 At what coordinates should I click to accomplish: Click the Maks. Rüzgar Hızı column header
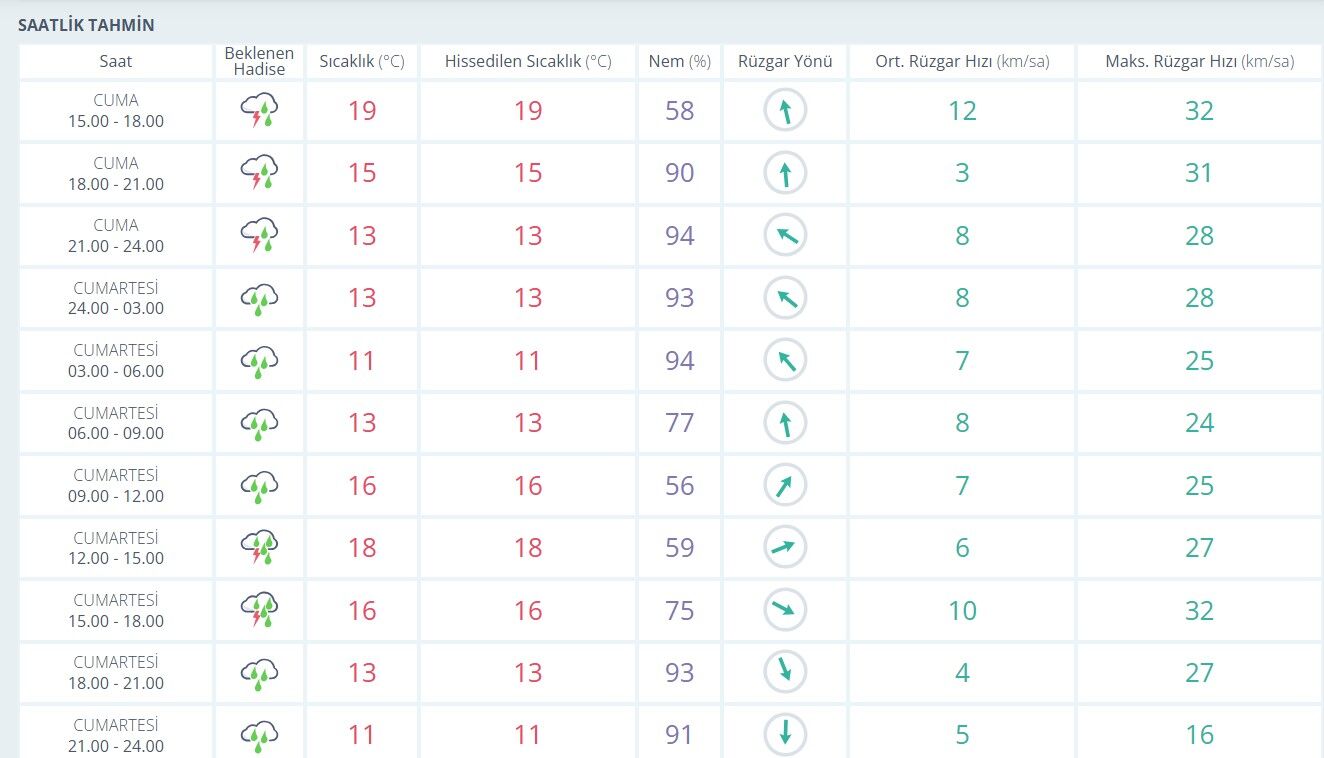point(1199,61)
